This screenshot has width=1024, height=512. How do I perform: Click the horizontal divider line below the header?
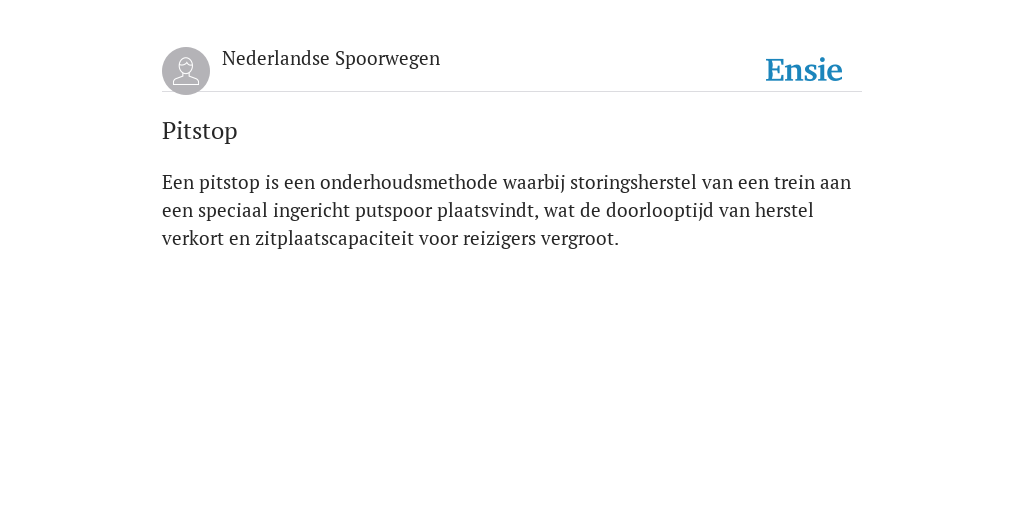tap(512, 91)
